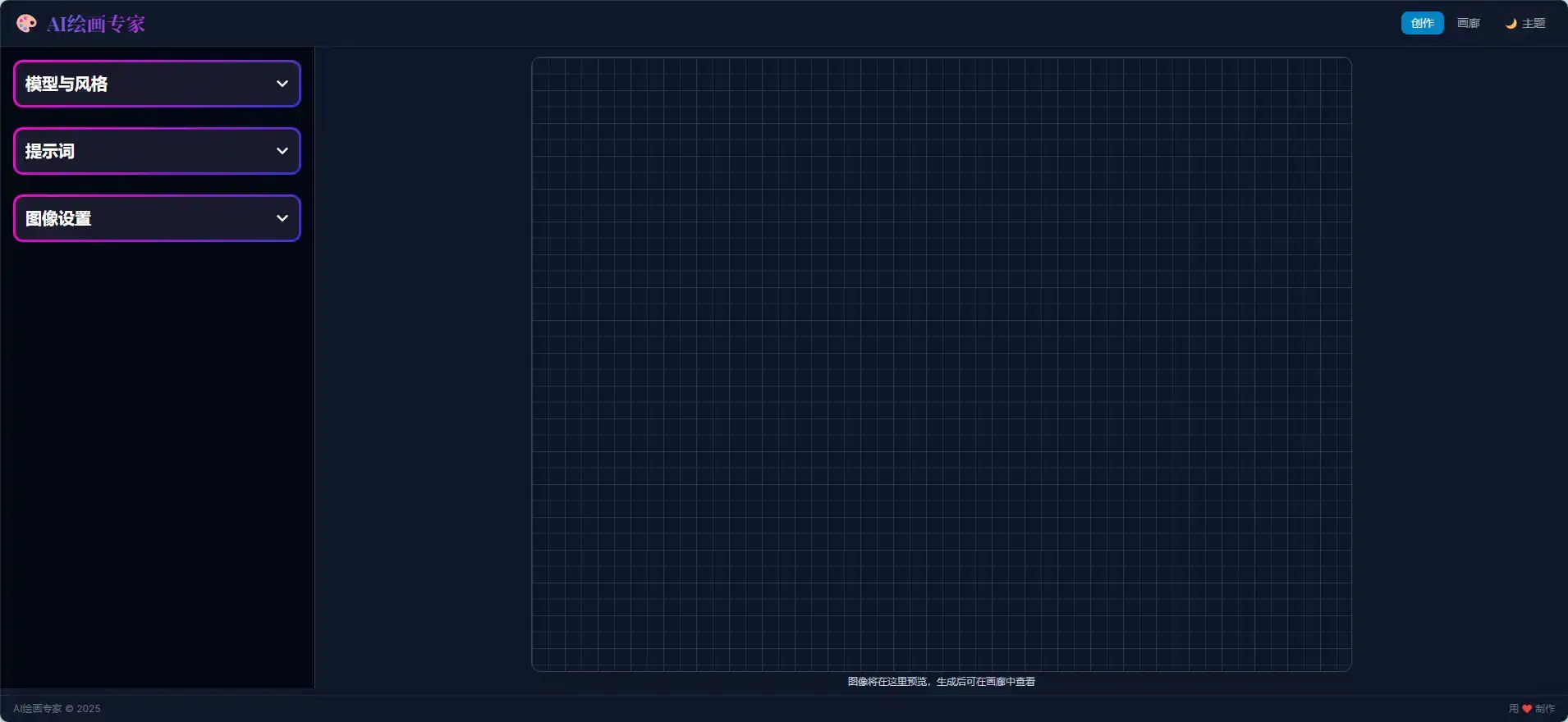This screenshot has width=1568, height=722.
Task: Expand the 模型与风格 section
Action: pyautogui.click(x=157, y=84)
